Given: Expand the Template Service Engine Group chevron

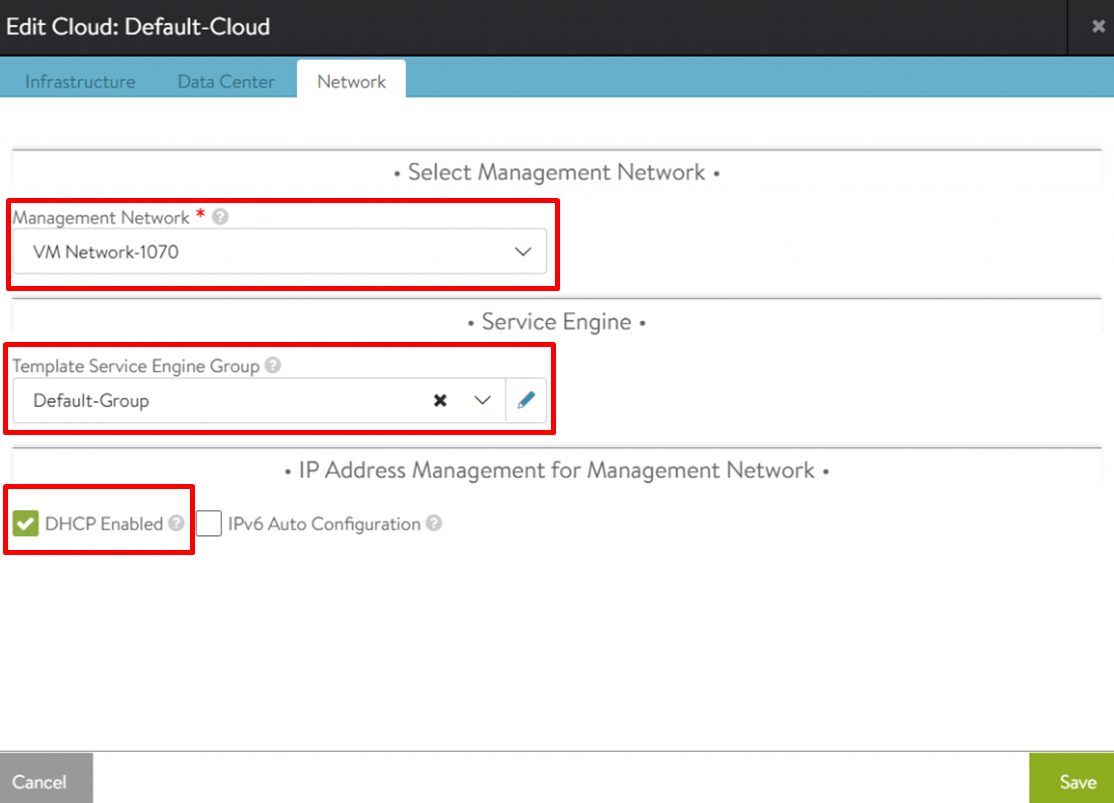Looking at the screenshot, I should coord(483,401).
